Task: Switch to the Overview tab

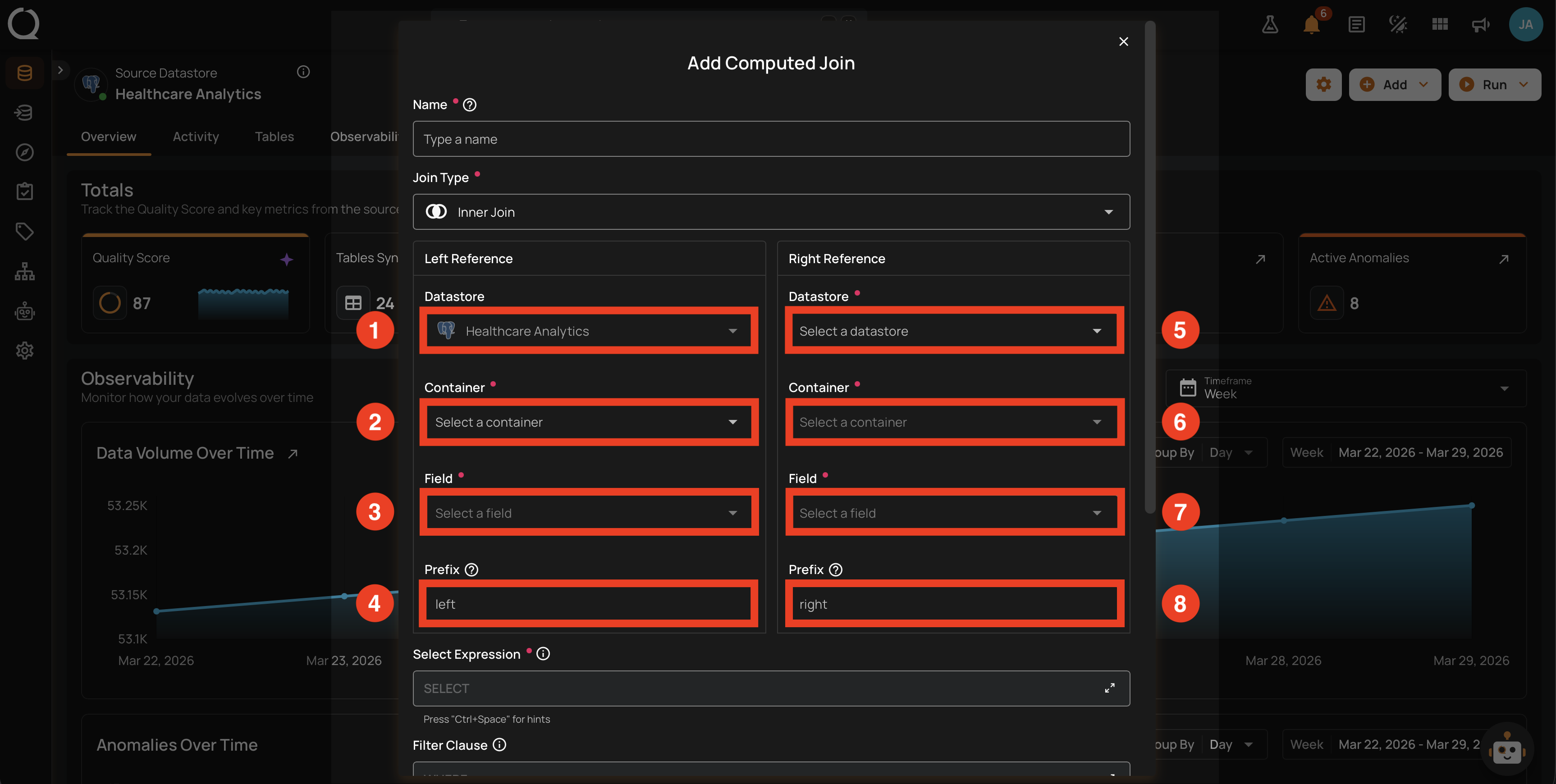Action: coord(109,137)
